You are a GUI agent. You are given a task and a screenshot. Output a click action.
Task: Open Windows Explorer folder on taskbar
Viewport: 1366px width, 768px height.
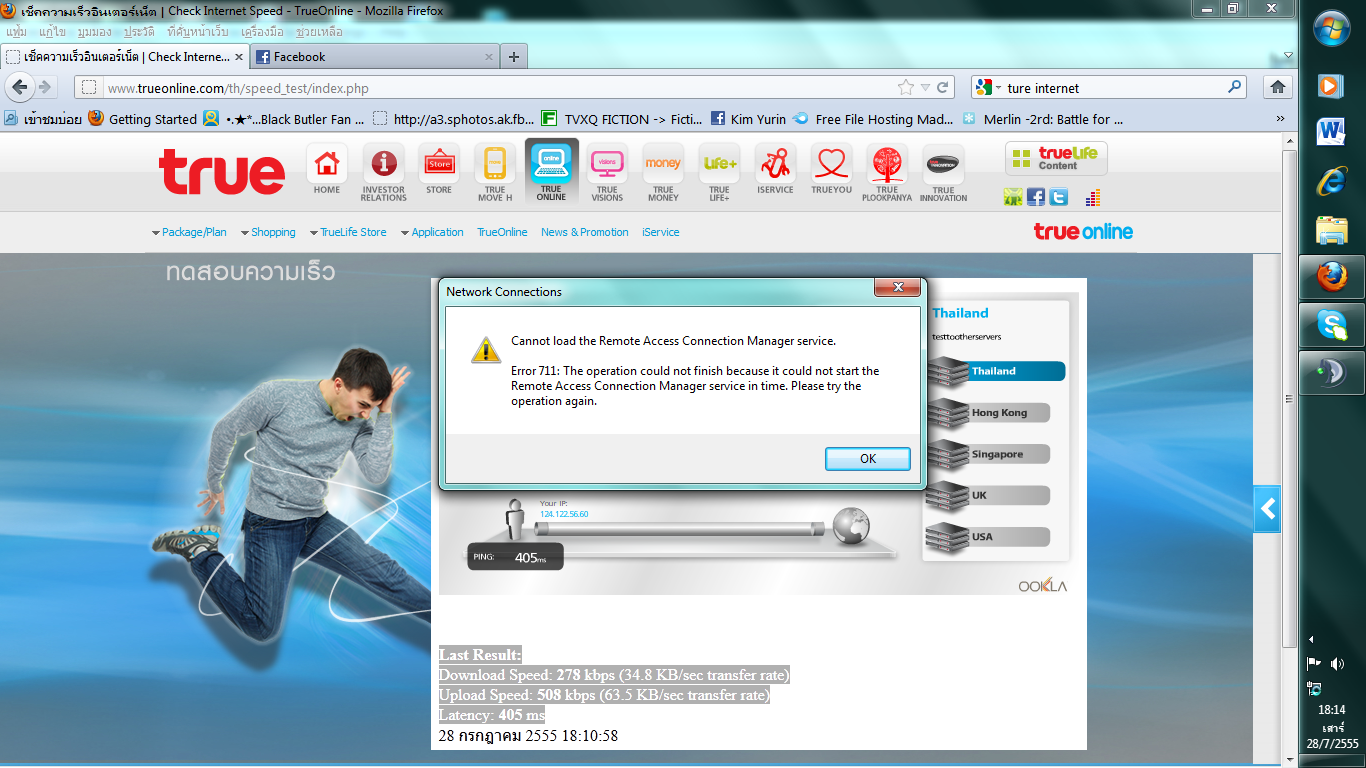(1331, 229)
